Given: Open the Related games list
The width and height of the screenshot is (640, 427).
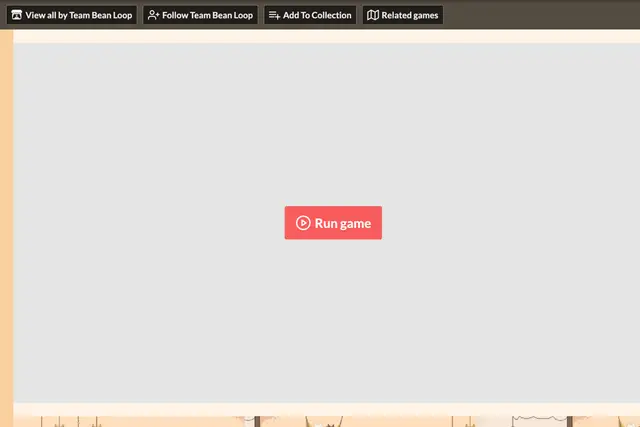Looking at the screenshot, I should tap(403, 15).
